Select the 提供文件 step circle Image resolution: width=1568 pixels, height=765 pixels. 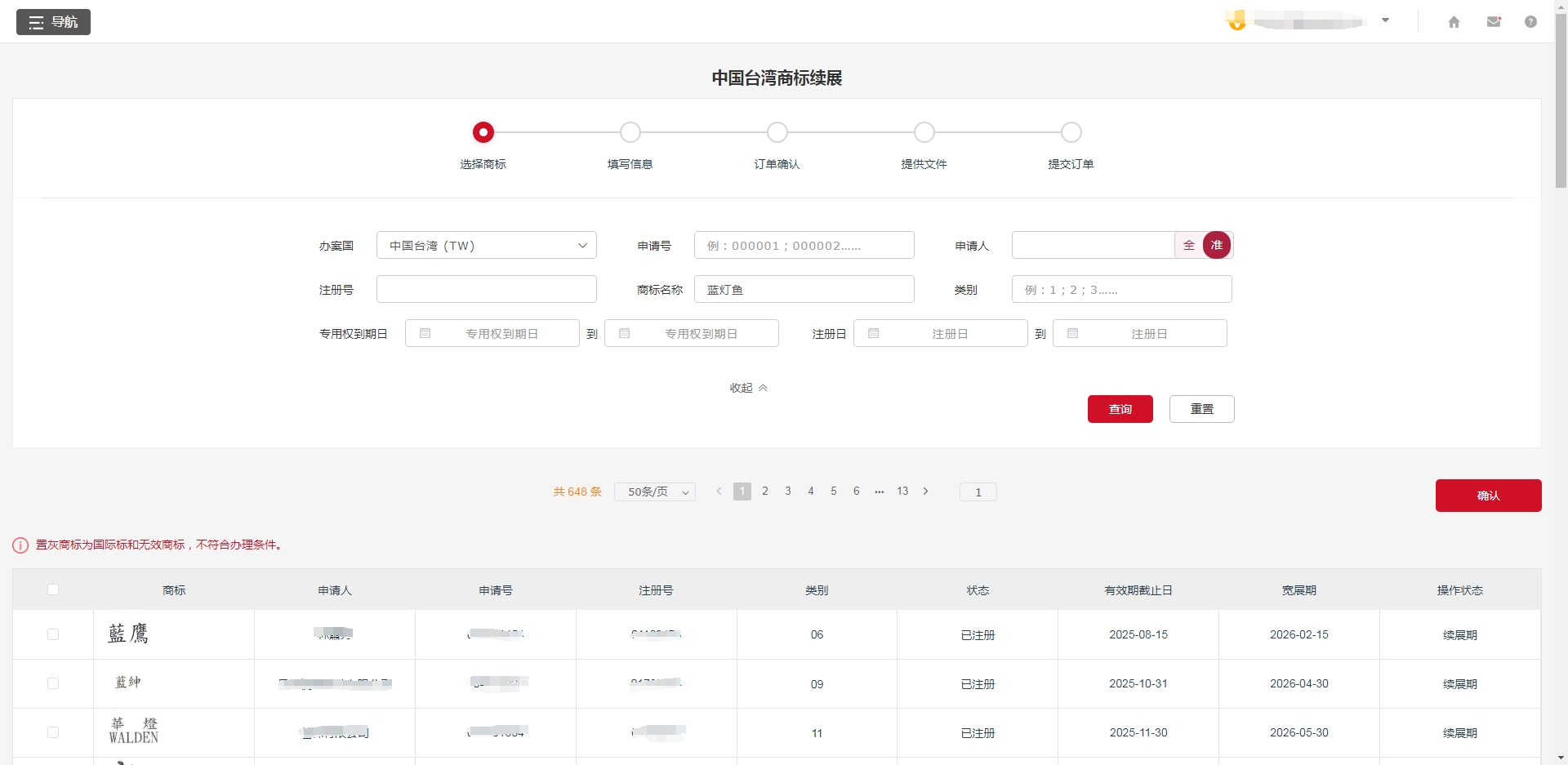pos(924,132)
